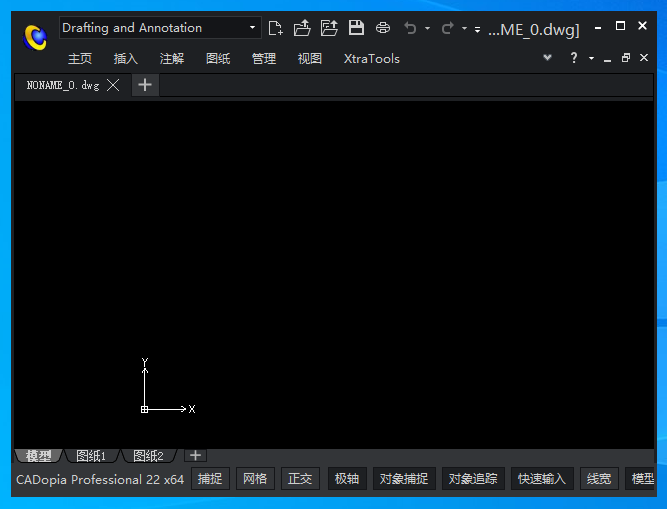Toggle the 网格 grid display
The height and width of the screenshot is (509, 667).
(x=255, y=479)
